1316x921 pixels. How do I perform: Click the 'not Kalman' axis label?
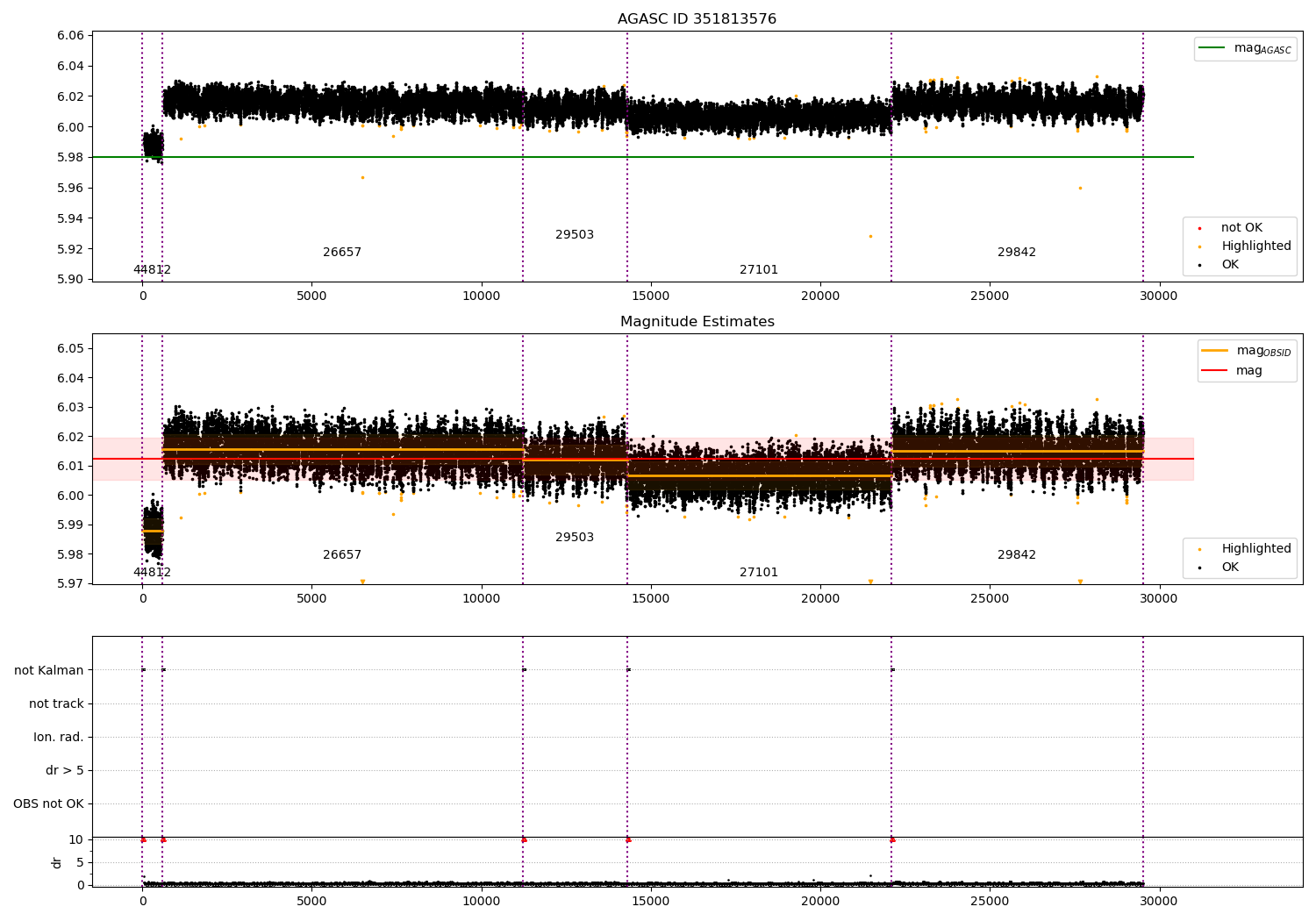point(49,671)
